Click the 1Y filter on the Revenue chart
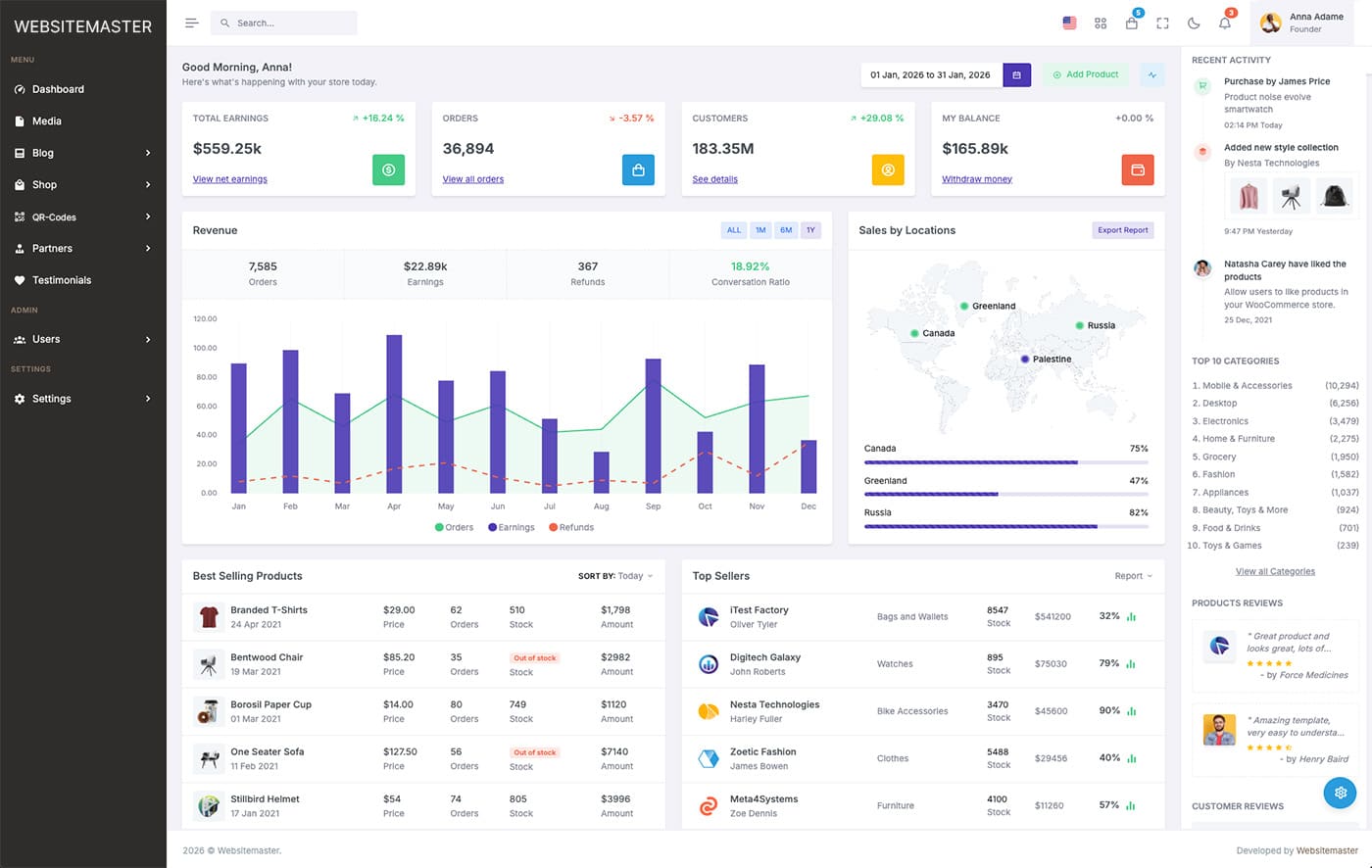Viewport: 1372px width, 868px height. coord(810,230)
